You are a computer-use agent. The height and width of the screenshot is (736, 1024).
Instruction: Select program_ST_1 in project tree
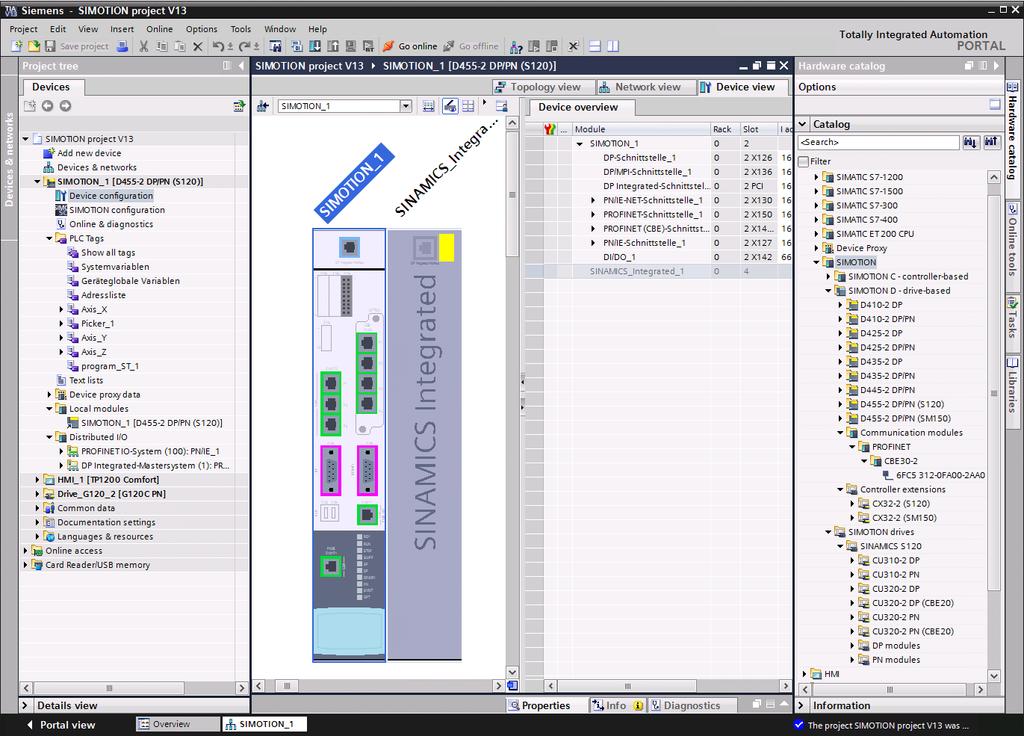coord(109,366)
